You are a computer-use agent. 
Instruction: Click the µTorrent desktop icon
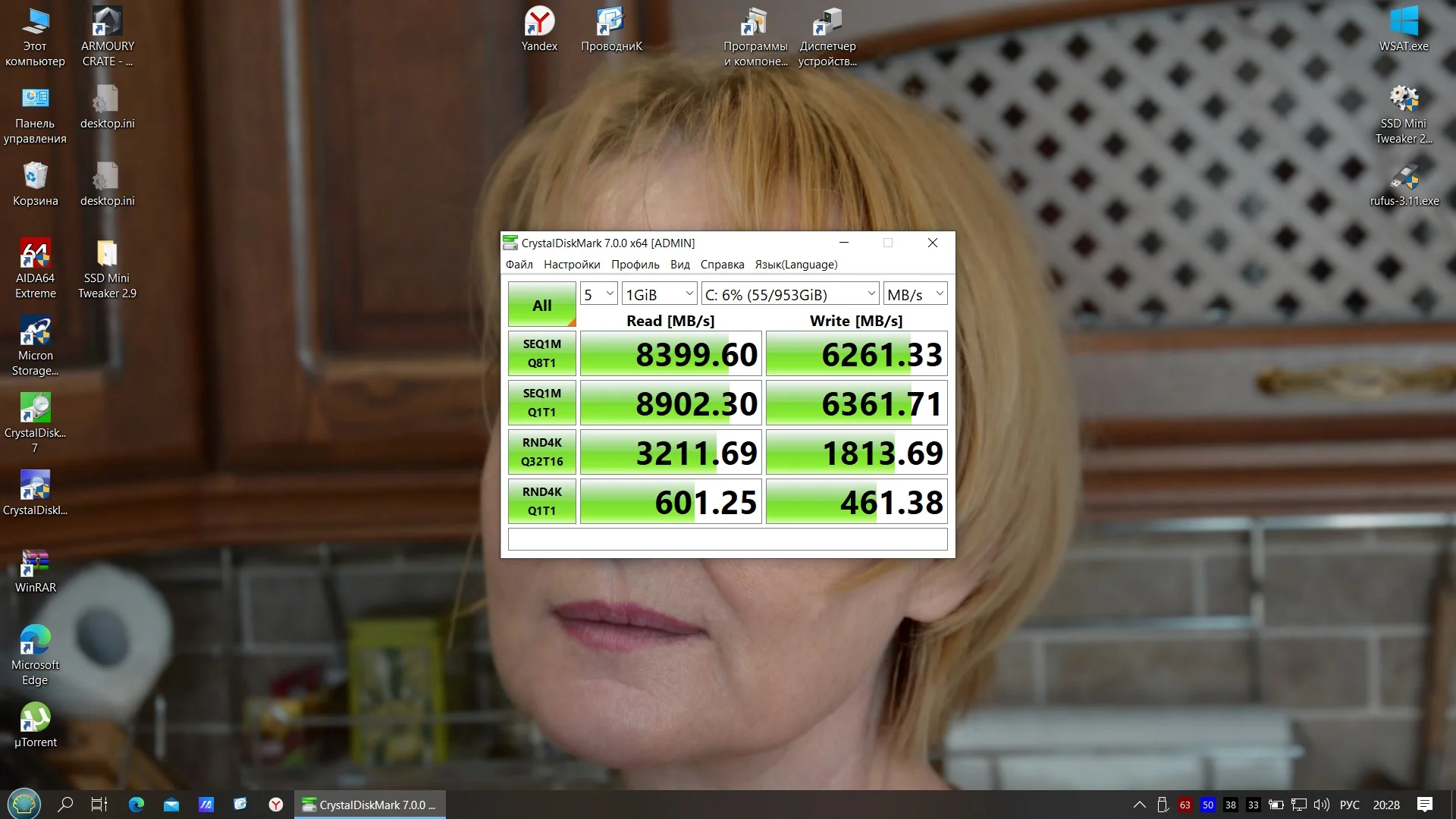35,726
